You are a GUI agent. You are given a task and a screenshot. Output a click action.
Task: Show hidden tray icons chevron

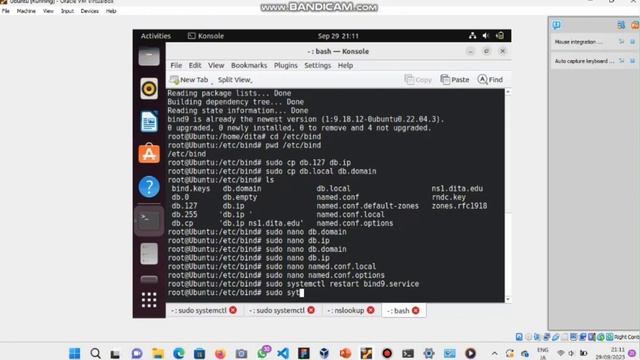coord(494,353)
